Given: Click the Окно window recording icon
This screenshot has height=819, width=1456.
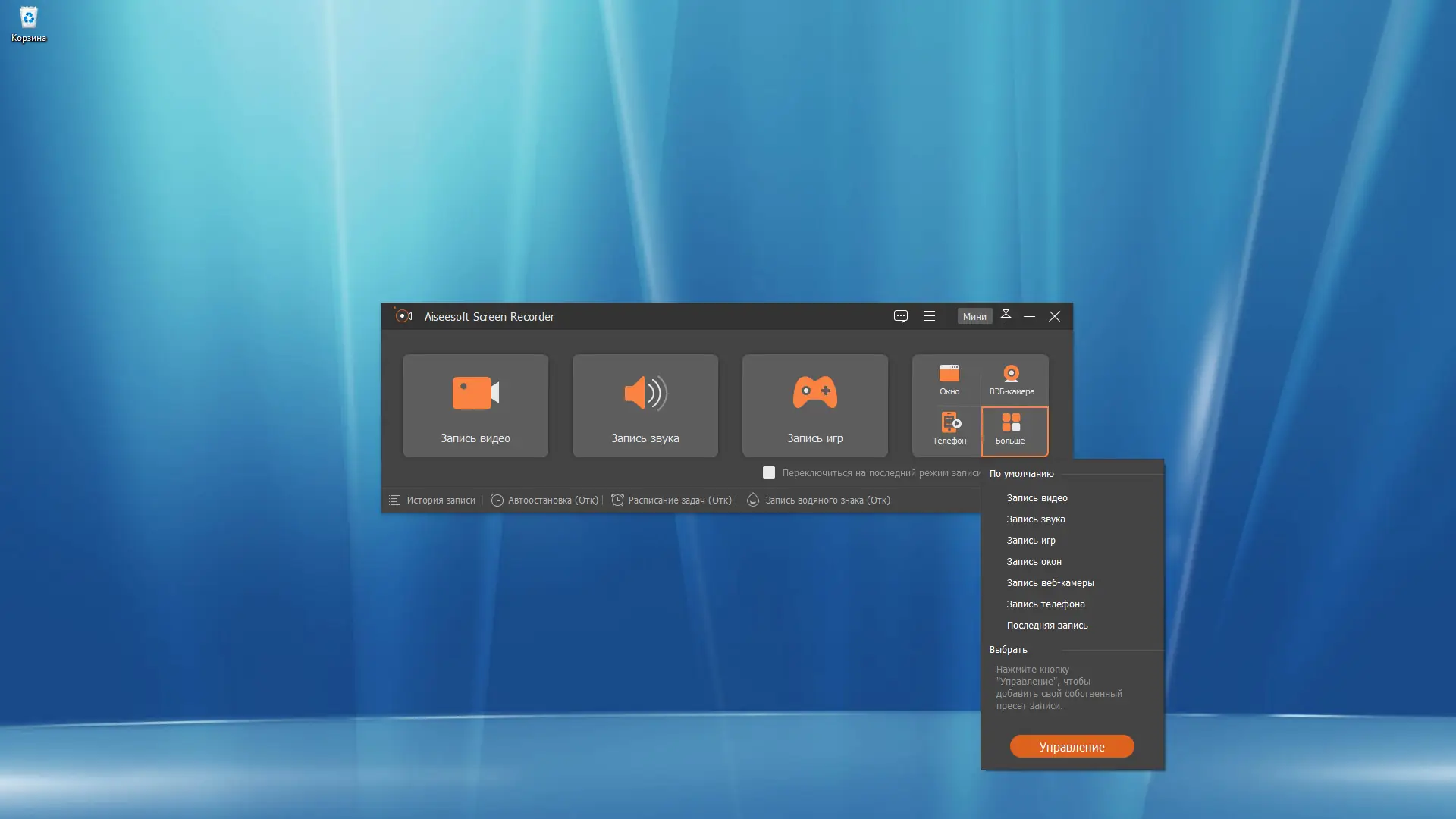Looking at the screenshot, I should 949,379.
